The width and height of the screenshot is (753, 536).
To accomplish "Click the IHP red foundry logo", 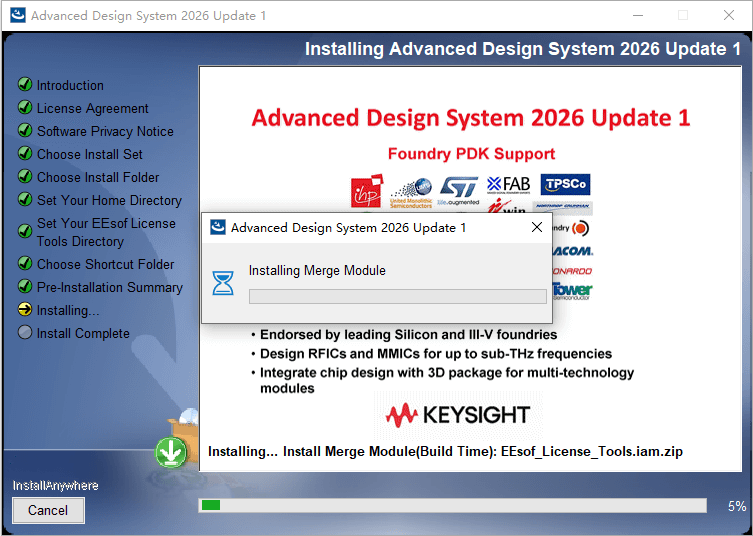I will click(x=367, y=191).
